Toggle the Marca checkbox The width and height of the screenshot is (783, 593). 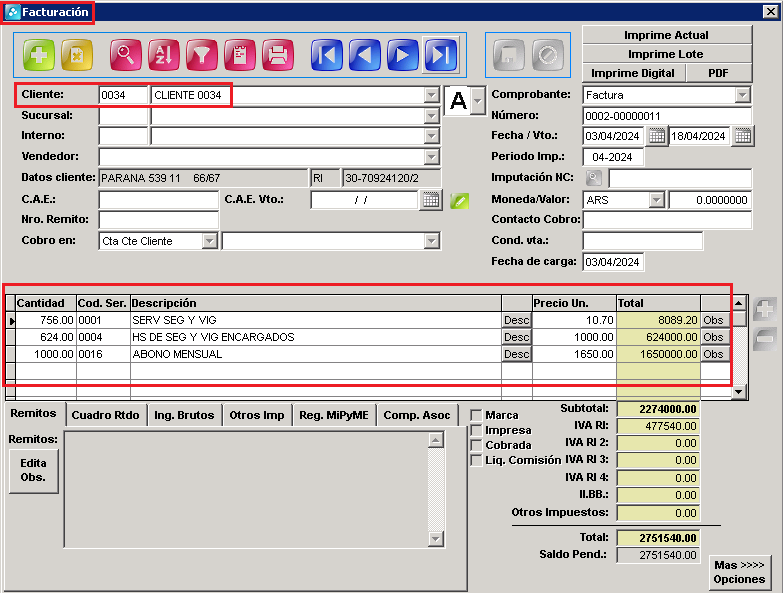(x=477, y=415)
